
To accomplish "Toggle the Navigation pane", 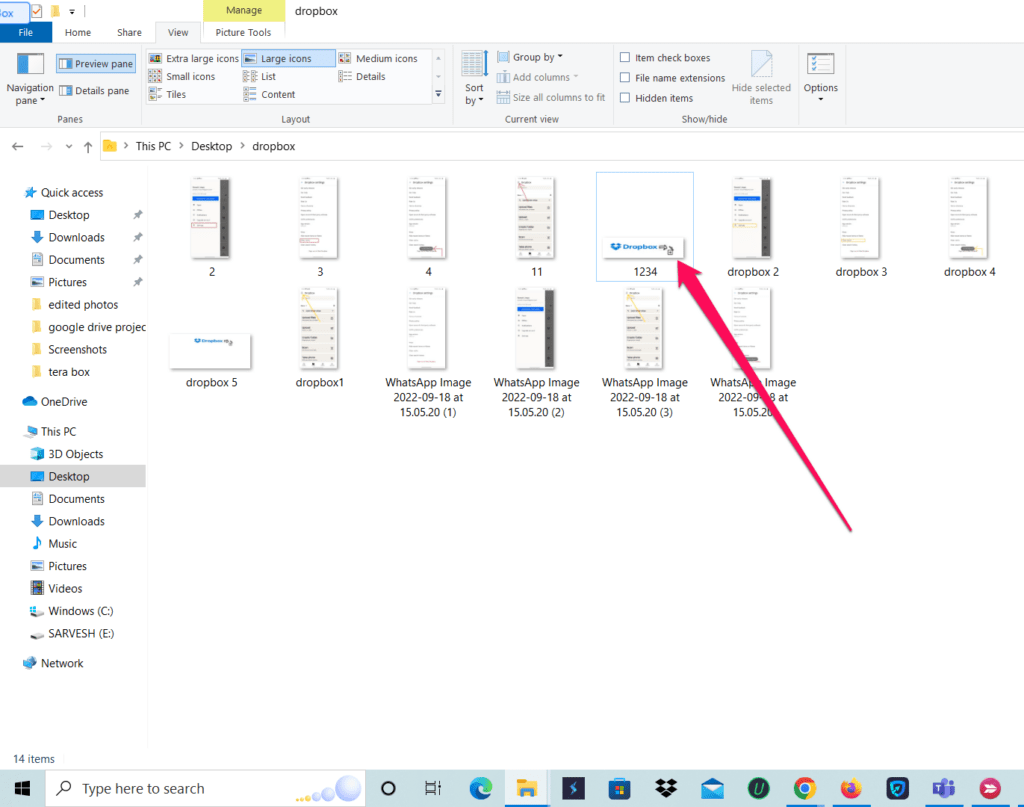I will (29, 80).
